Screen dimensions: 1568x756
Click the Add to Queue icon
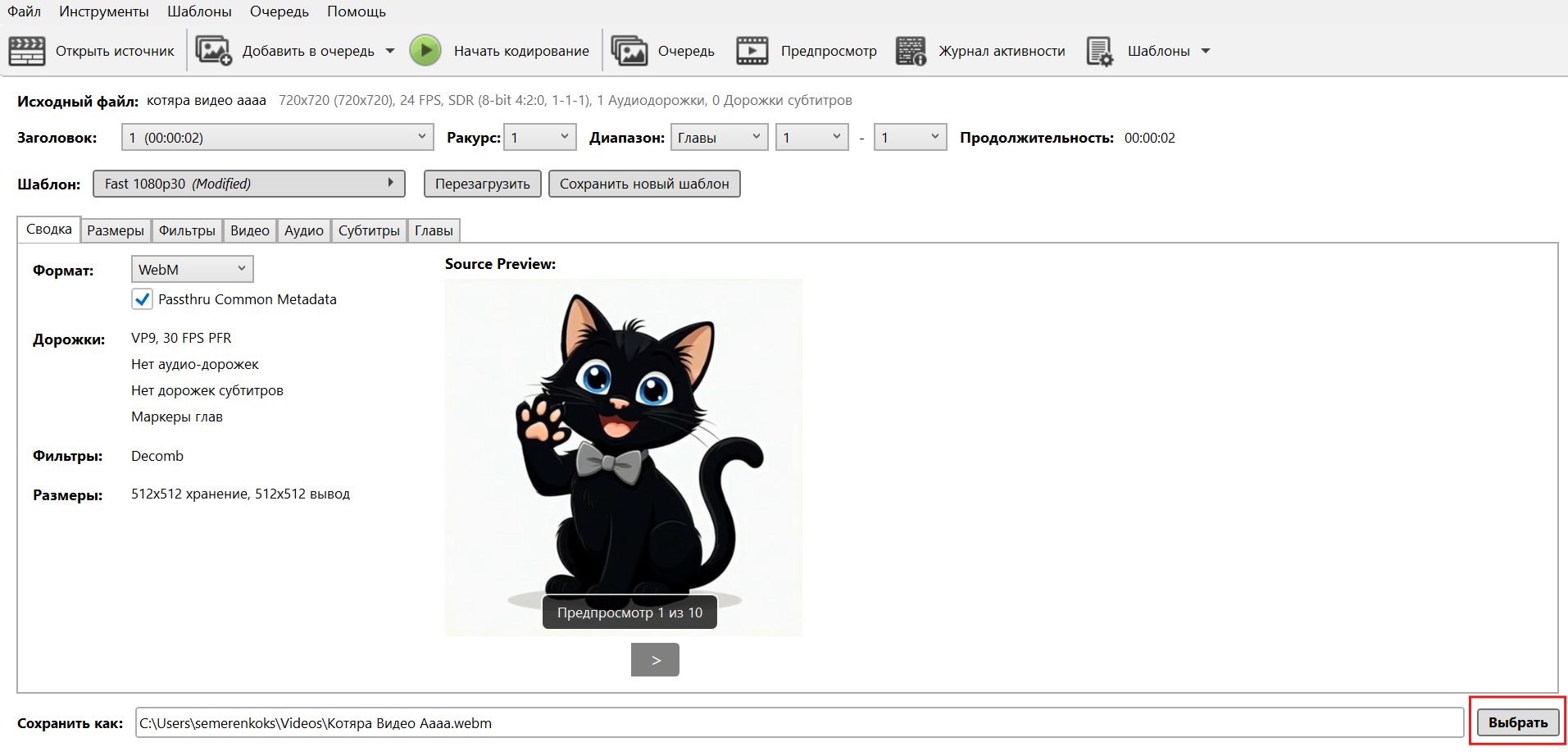[x=214, y=51]
